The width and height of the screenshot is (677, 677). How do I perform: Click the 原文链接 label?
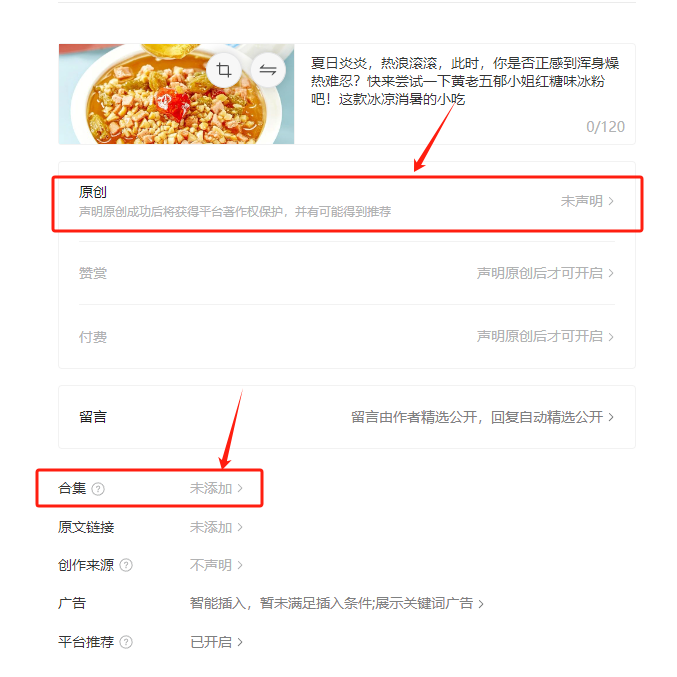(x=86, y=527)
